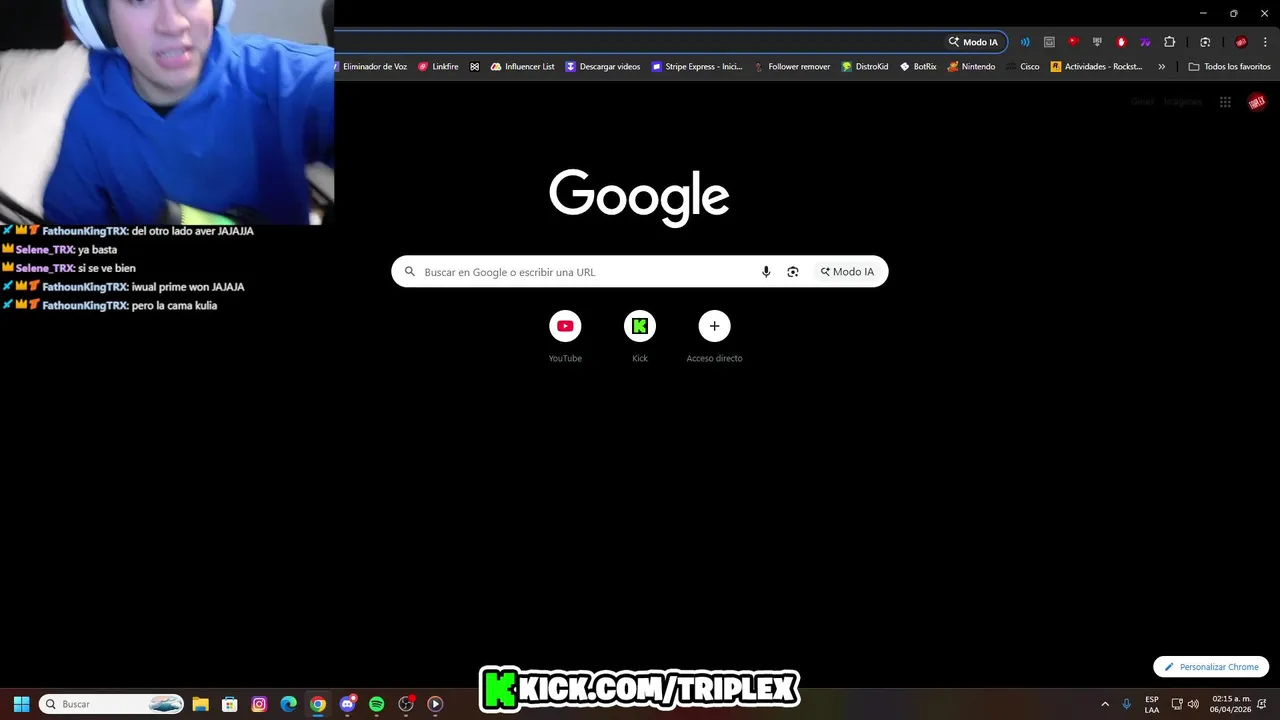
Task: Open the clock showing 02:15 a. m.
Action: coord(1231,704)
